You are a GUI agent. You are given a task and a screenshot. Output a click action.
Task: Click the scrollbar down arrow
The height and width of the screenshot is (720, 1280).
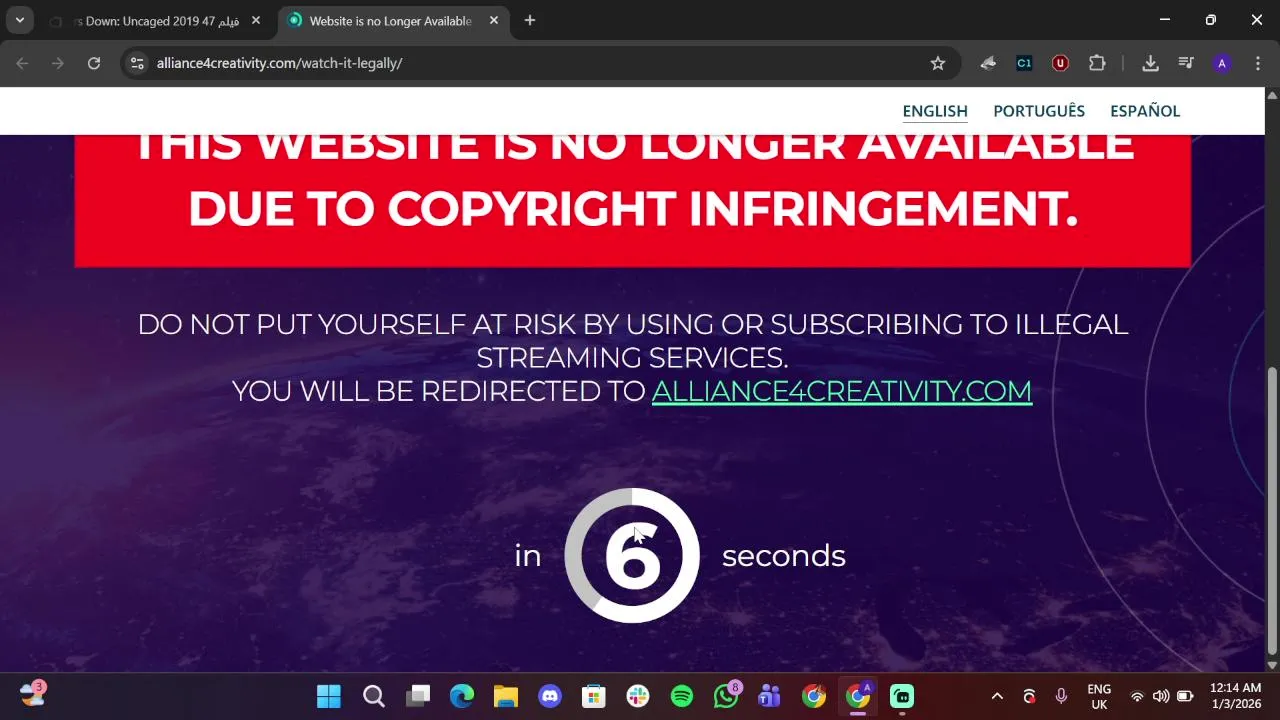coord(1272,665)
